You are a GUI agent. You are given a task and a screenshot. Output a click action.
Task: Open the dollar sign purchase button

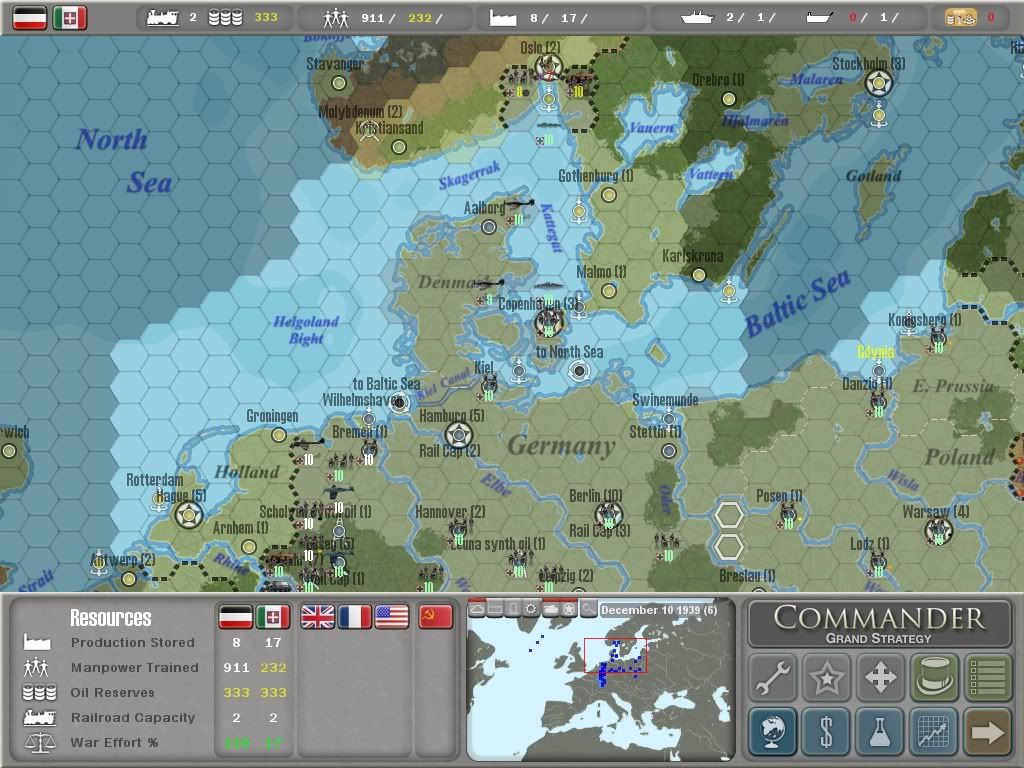pyautogui.click(x=827, y=731)
